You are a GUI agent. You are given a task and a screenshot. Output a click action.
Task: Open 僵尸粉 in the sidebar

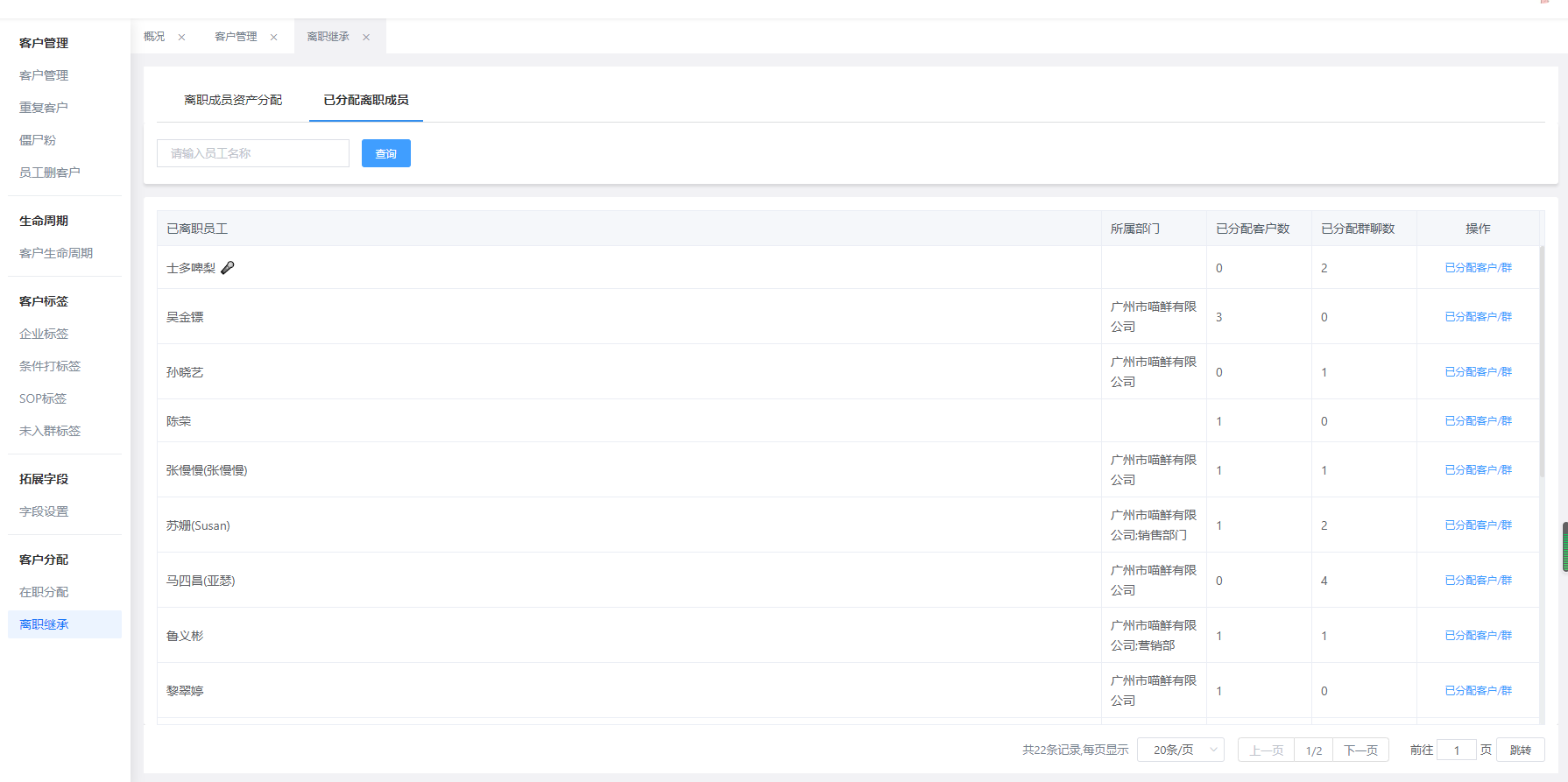(38, 140)
